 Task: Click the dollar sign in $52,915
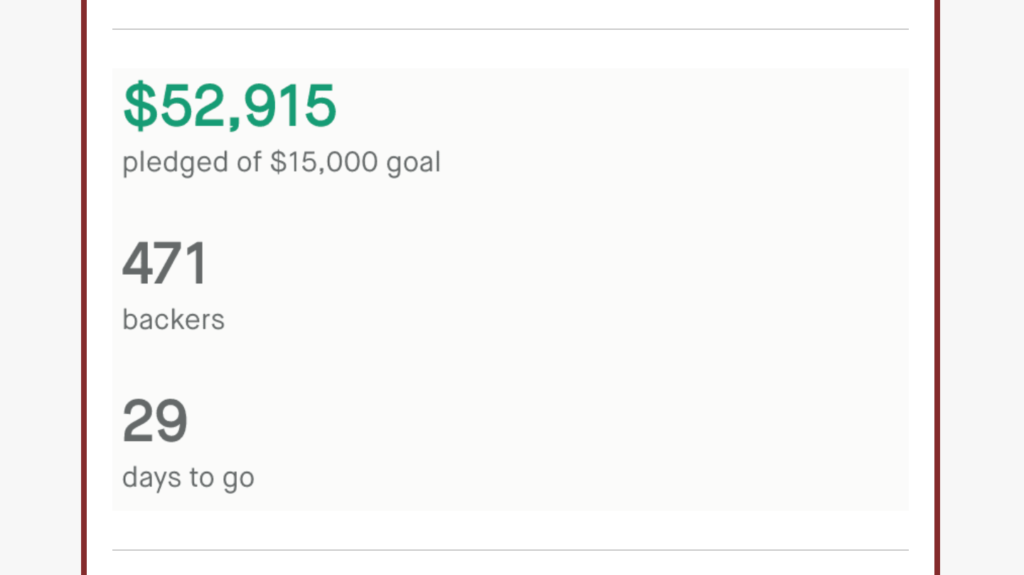pyautogui.click(x=140, y=106)
